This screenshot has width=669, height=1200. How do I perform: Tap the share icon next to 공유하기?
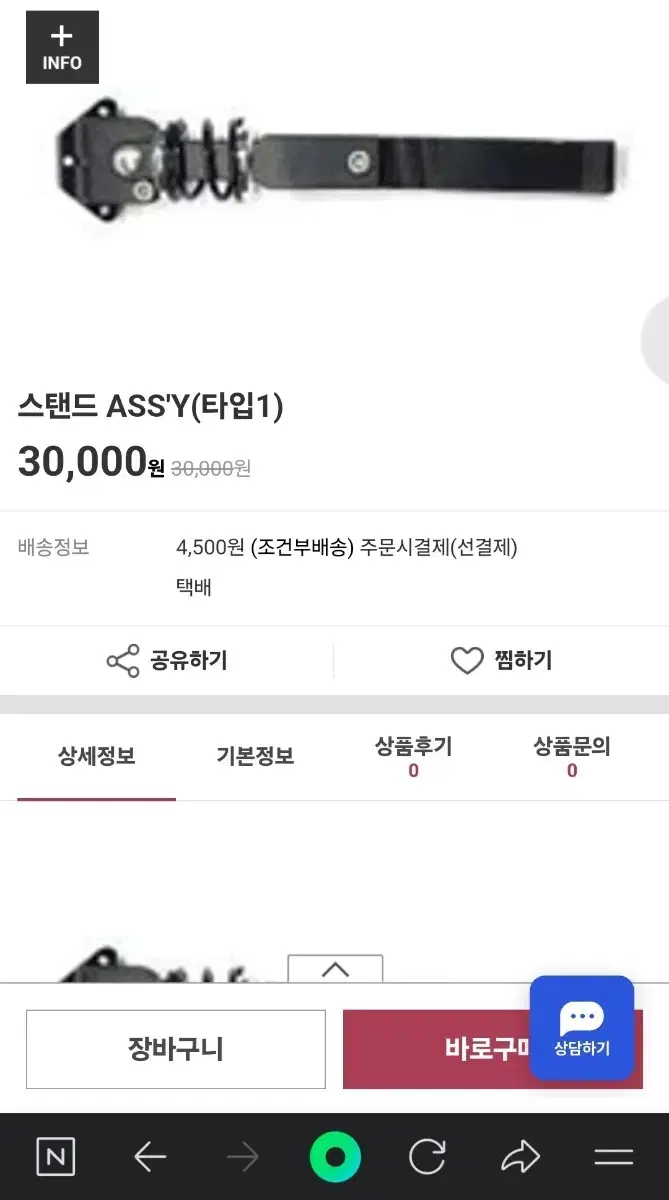pyautogui.click(x=123, y=661)
